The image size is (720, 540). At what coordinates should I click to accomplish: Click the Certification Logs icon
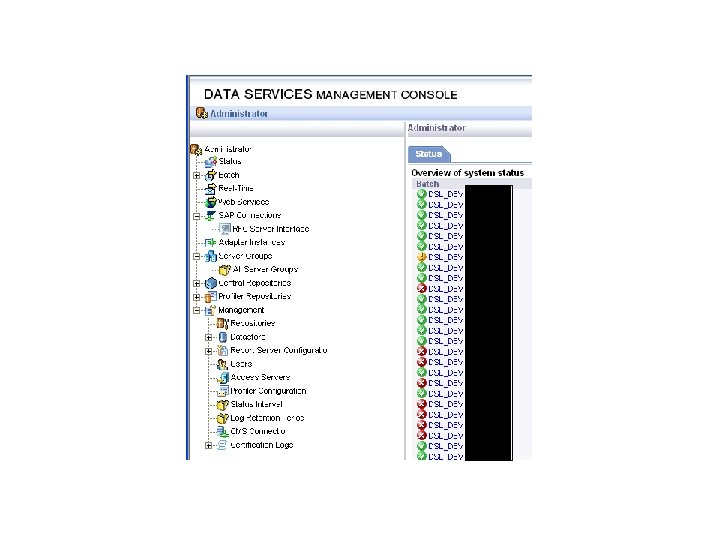(x=223, y=445)
